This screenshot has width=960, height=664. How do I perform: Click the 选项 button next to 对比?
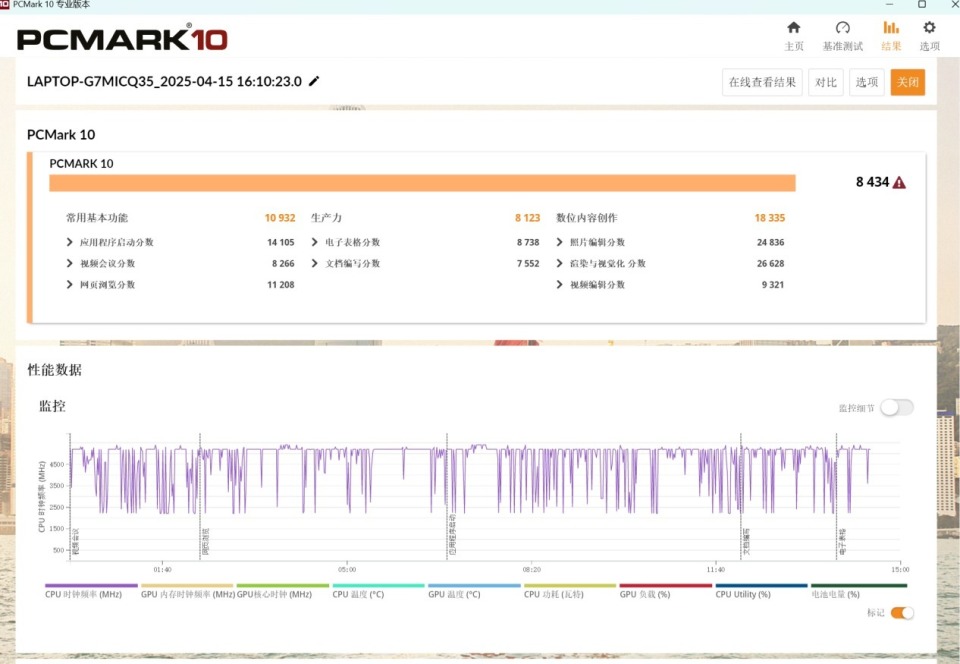click(x=866, y=82)
